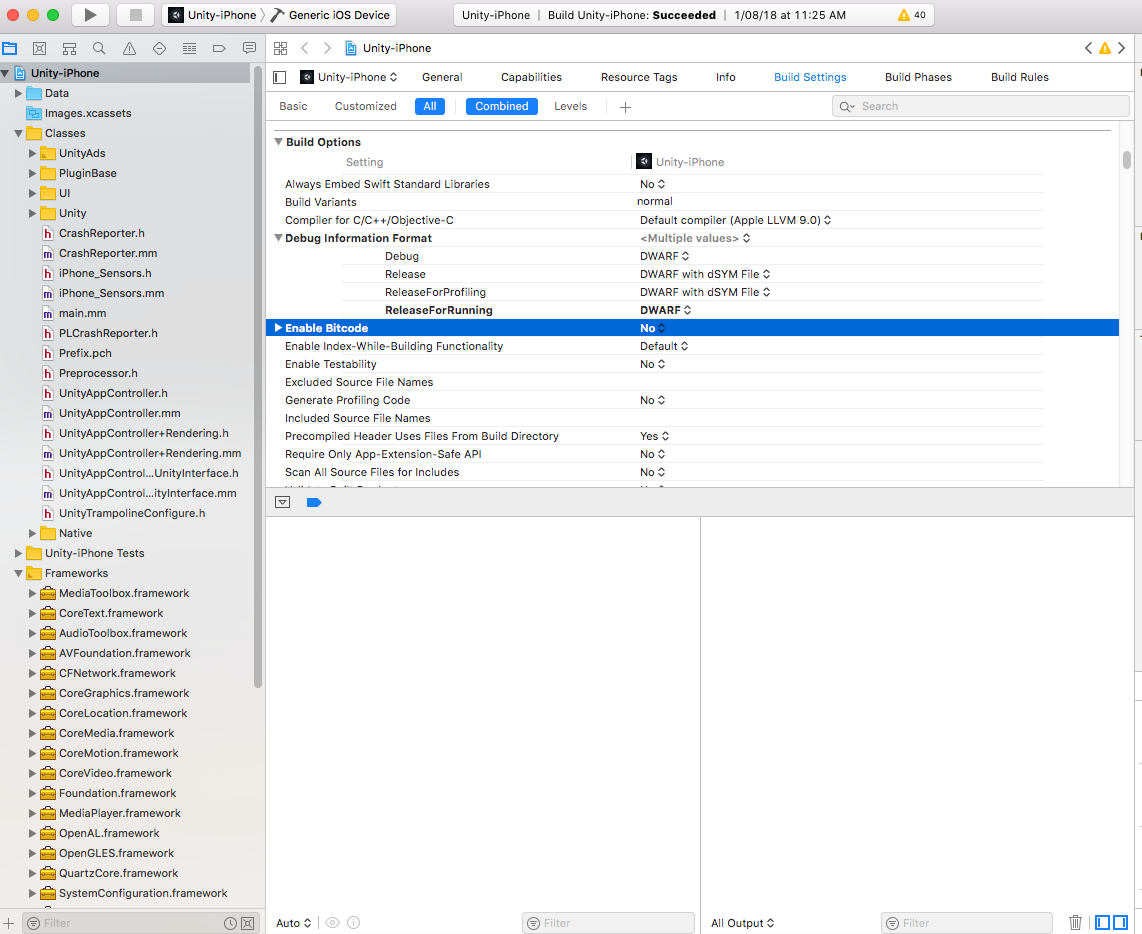Show only the console pane
Screen dimensions: 1142x934
coord(1120,922)
